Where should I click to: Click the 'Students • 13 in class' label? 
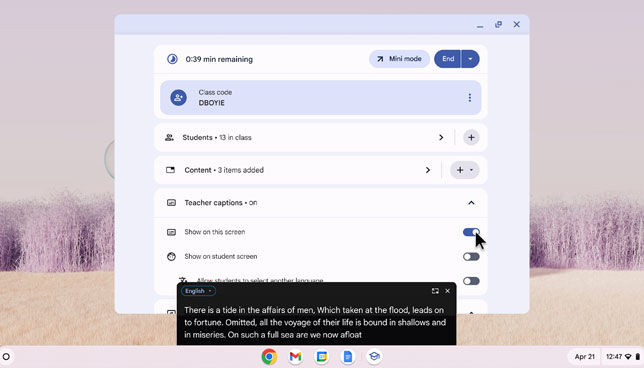tap(217, 138)
